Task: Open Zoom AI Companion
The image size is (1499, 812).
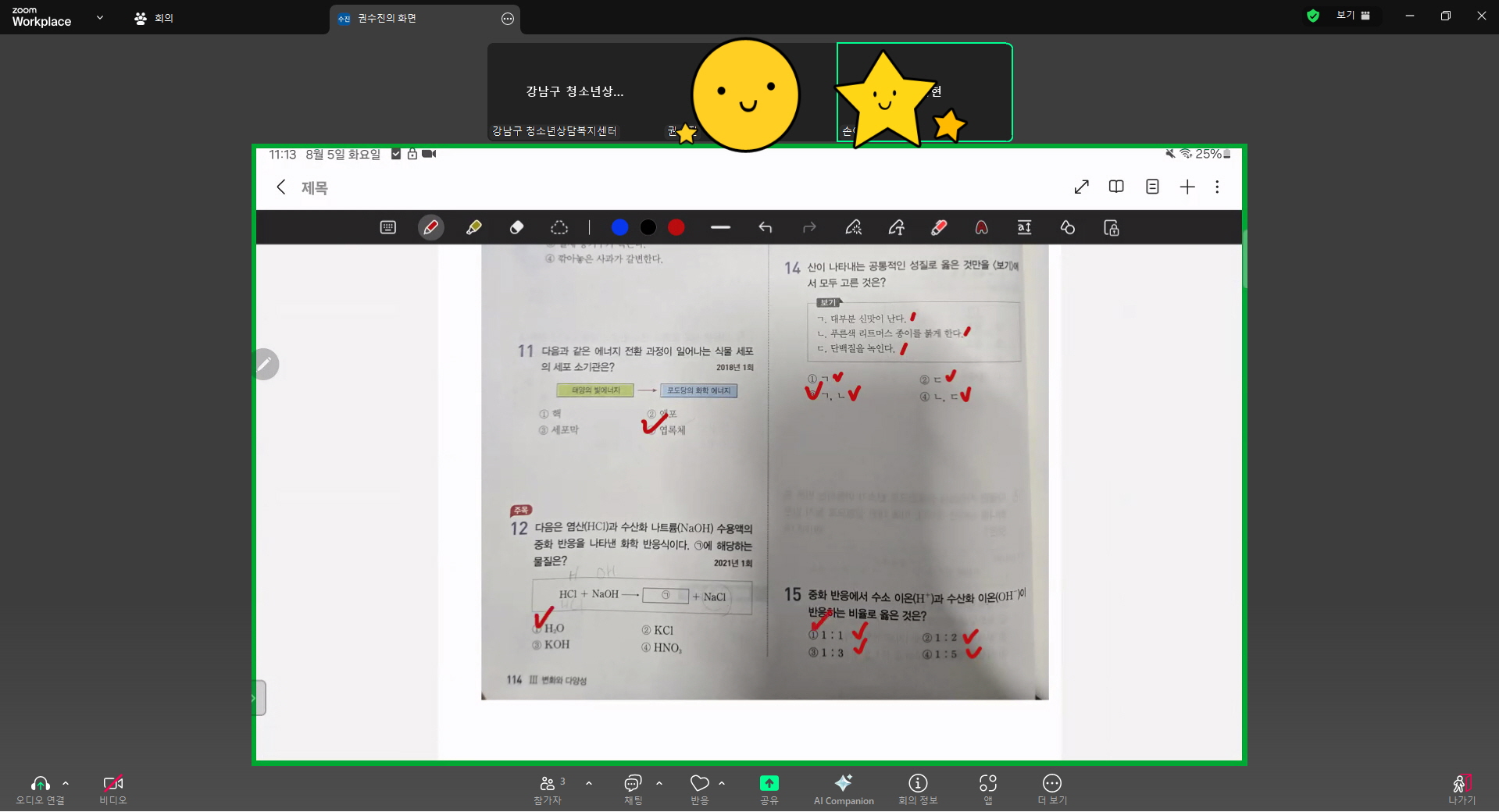Action: [843, 789]
